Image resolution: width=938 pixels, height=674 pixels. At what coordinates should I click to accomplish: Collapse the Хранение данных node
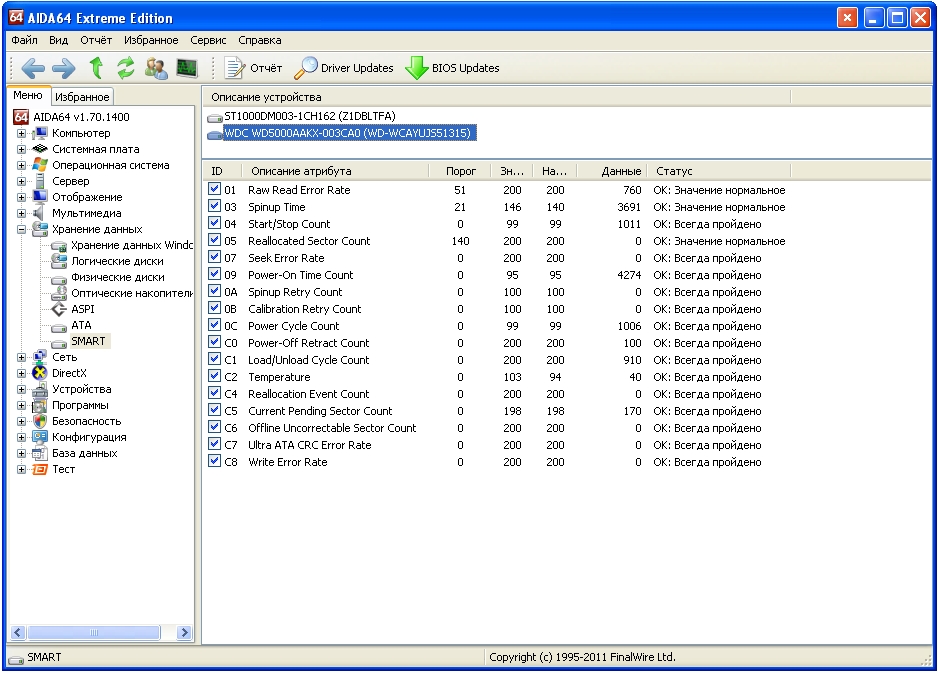coord(22,229)
